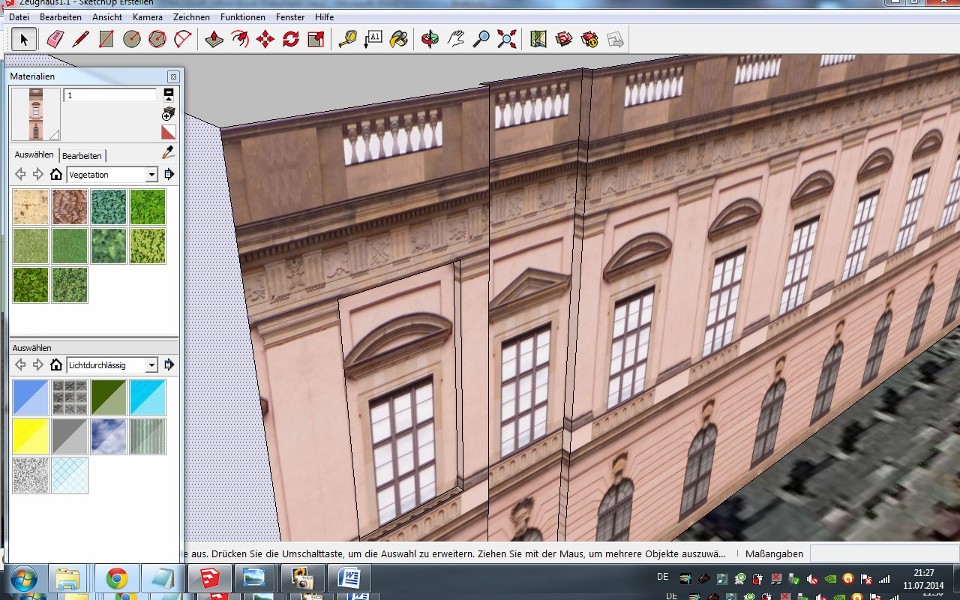The image size is (960, 600).
Task: Create new material with plus-cube icon
Action: pyautogui.click(x=168, y=113)
